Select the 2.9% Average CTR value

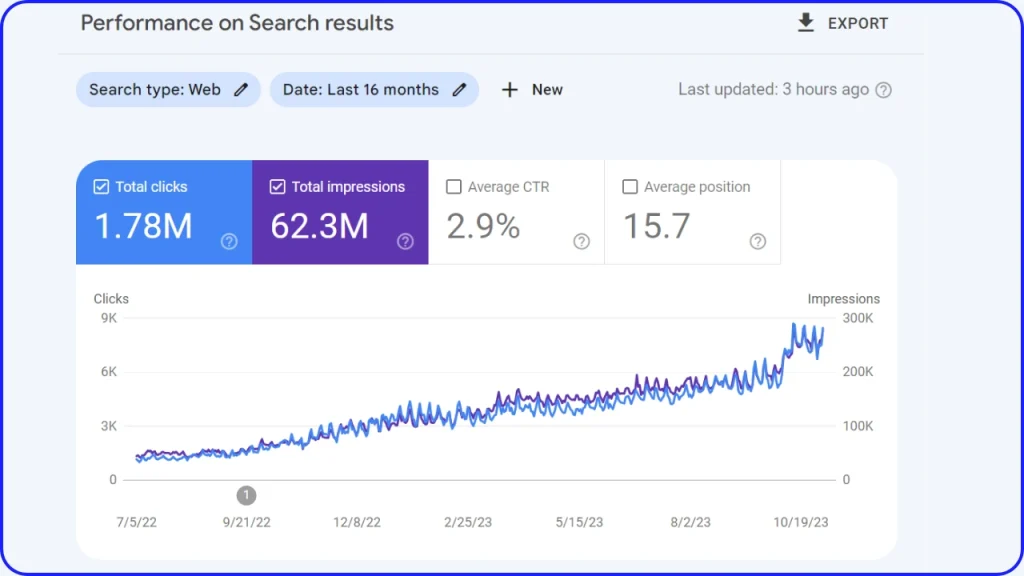tap(483, 227)
